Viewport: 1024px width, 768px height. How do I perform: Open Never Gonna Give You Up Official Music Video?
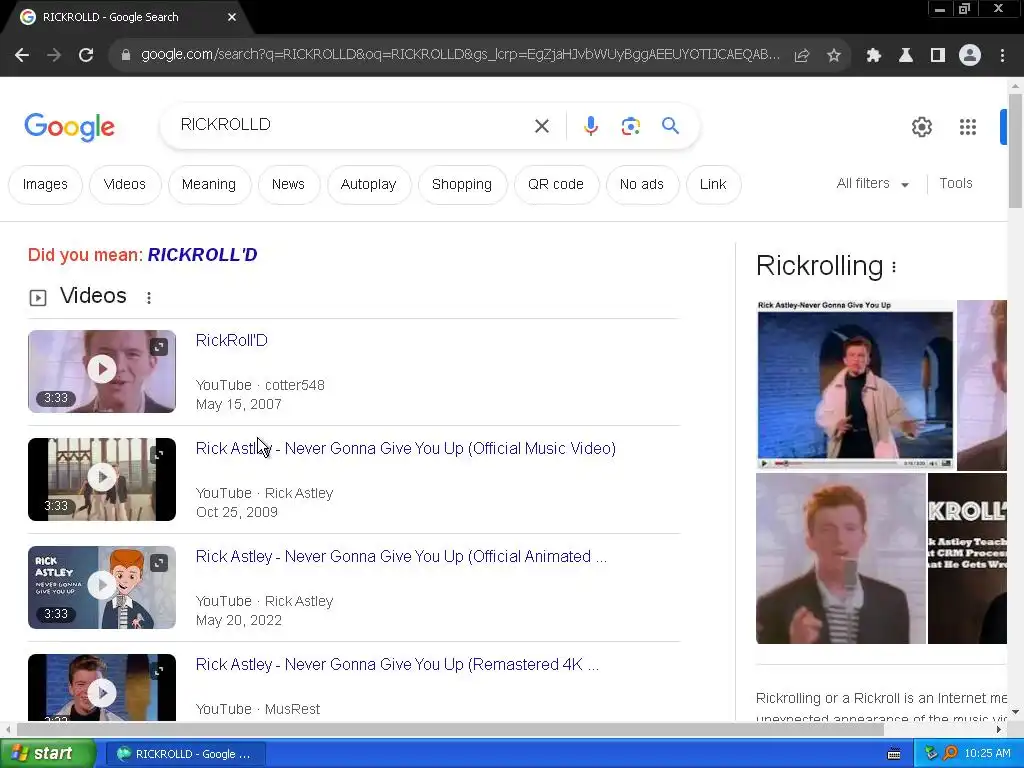pos(406,449)
